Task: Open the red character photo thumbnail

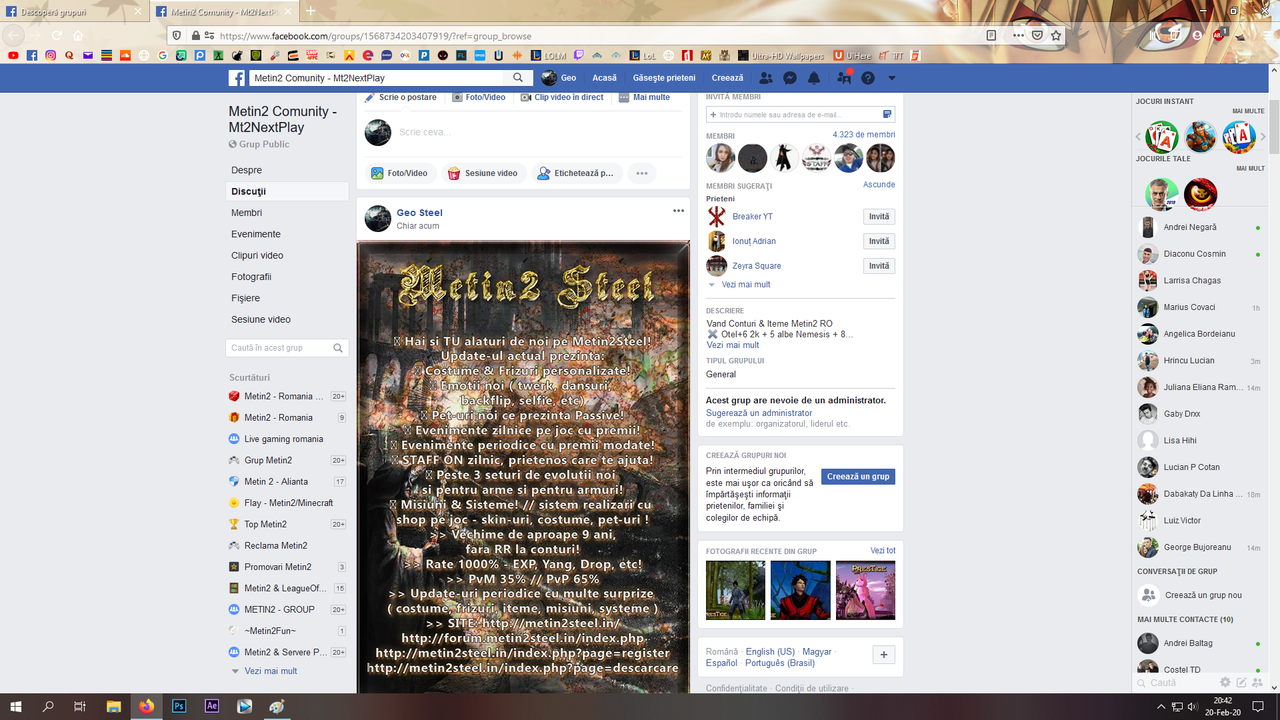Action: (800, 590)
